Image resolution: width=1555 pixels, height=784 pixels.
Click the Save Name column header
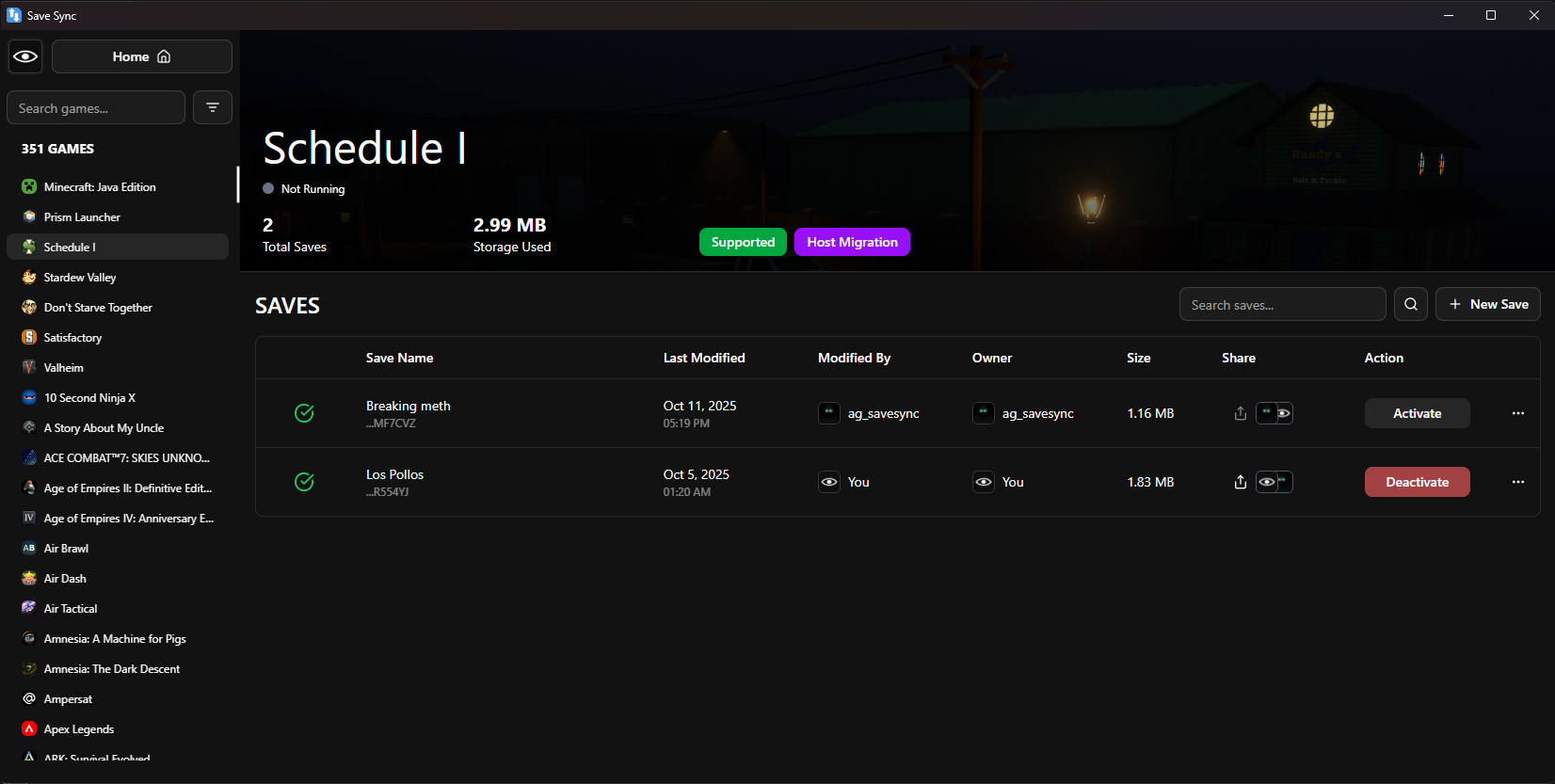[x=399, y=358]
